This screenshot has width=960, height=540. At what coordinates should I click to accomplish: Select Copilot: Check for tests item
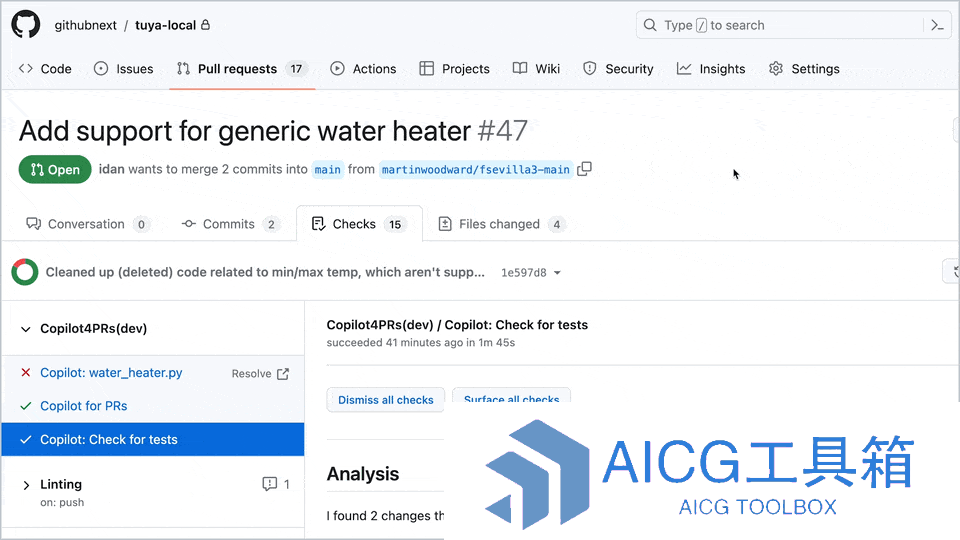pyautogui.click(x=152, y=440)
